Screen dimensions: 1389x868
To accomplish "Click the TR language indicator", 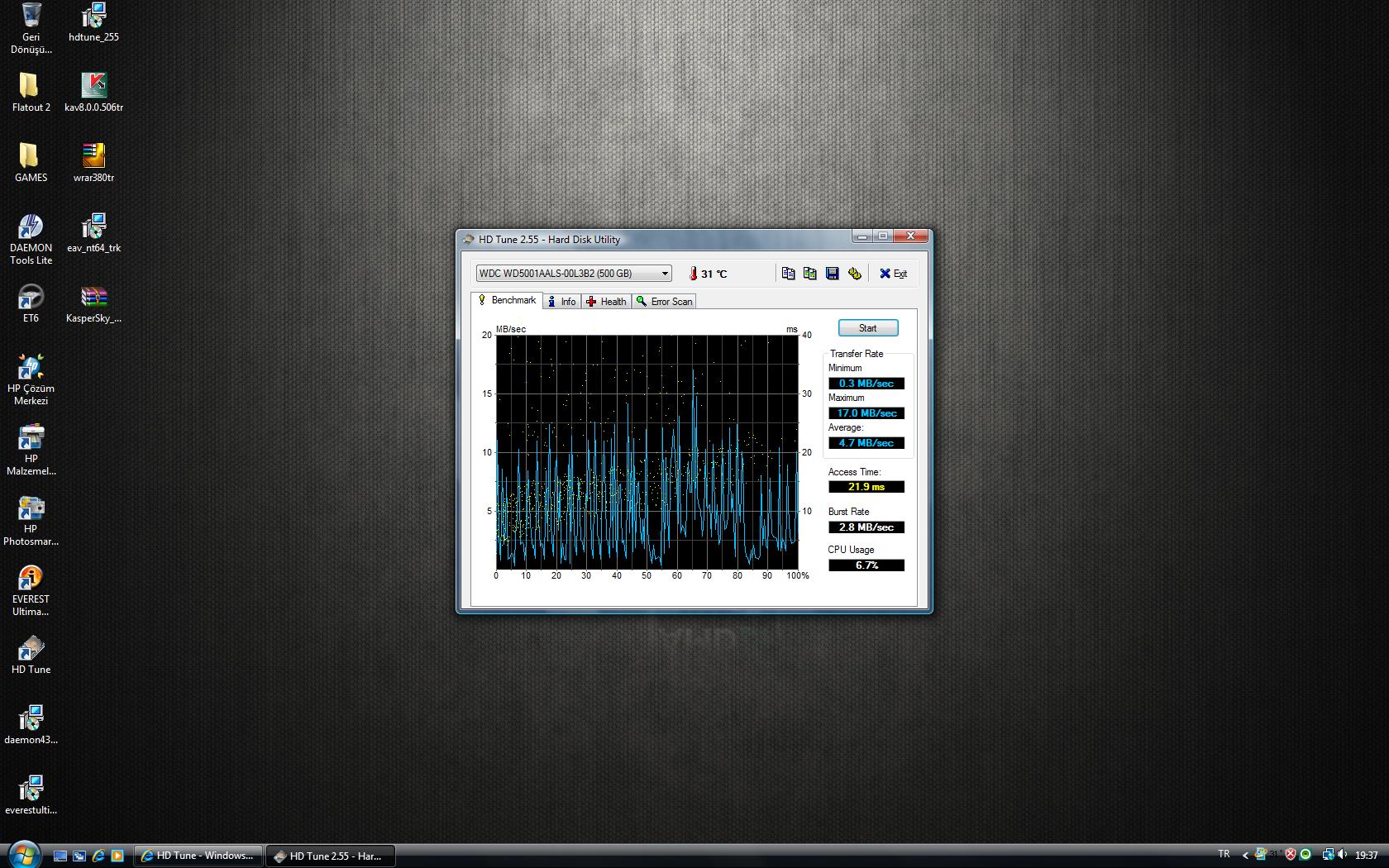I will (1224, 854).
